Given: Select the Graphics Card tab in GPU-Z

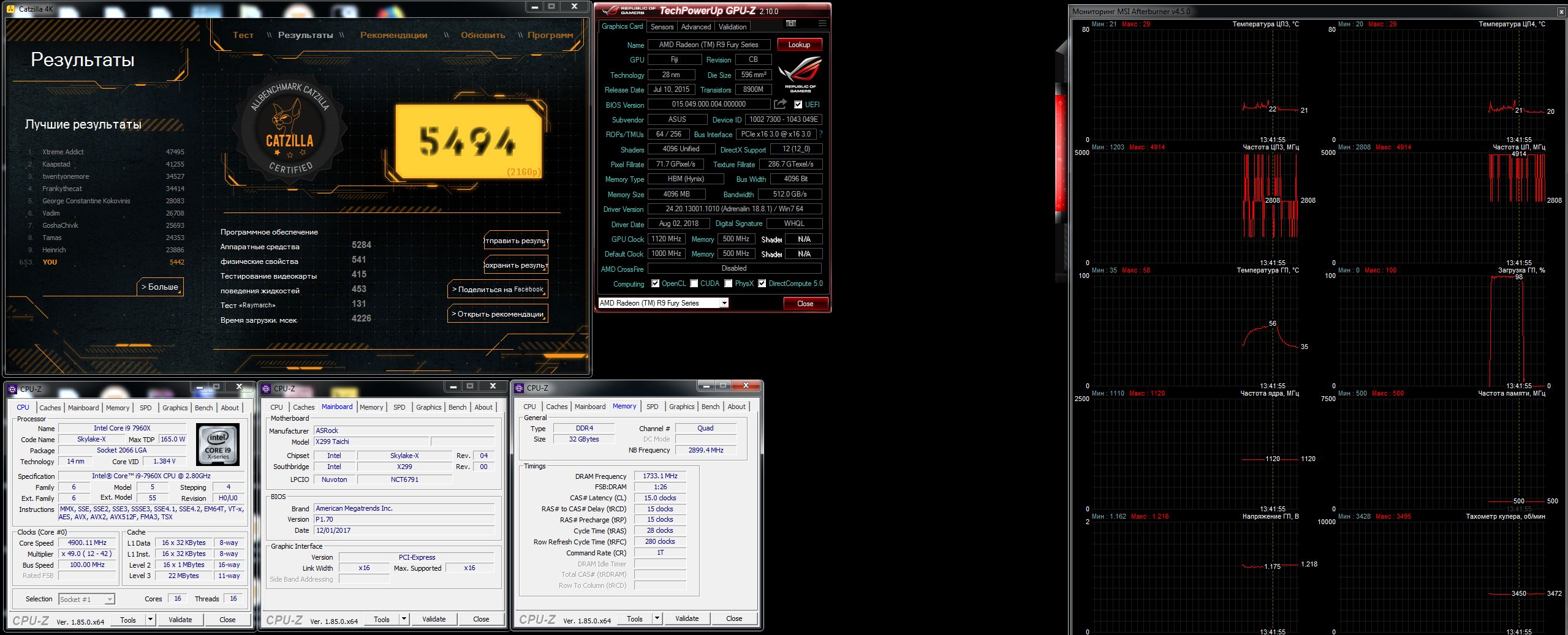Looking at the screenshot, I should pyautogui.click(x=622, y=26).
